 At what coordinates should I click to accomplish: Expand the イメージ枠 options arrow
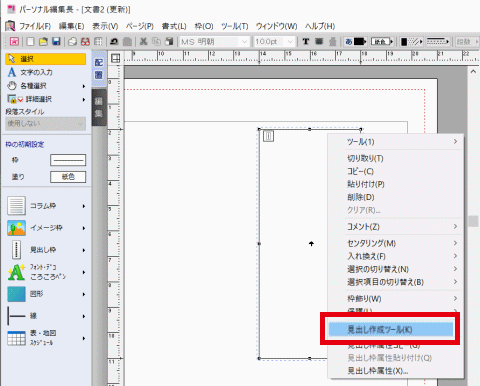[x=84, y=228]
